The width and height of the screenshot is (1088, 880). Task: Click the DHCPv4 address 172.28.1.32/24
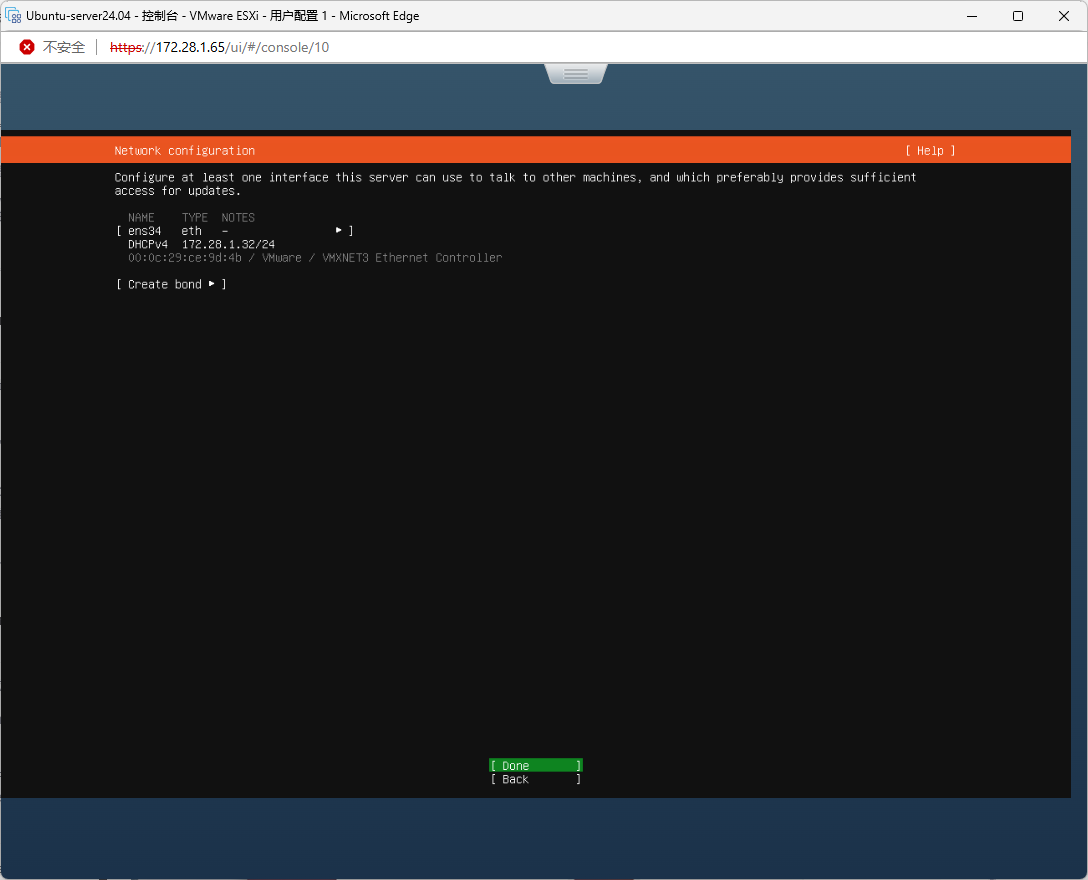228,244
